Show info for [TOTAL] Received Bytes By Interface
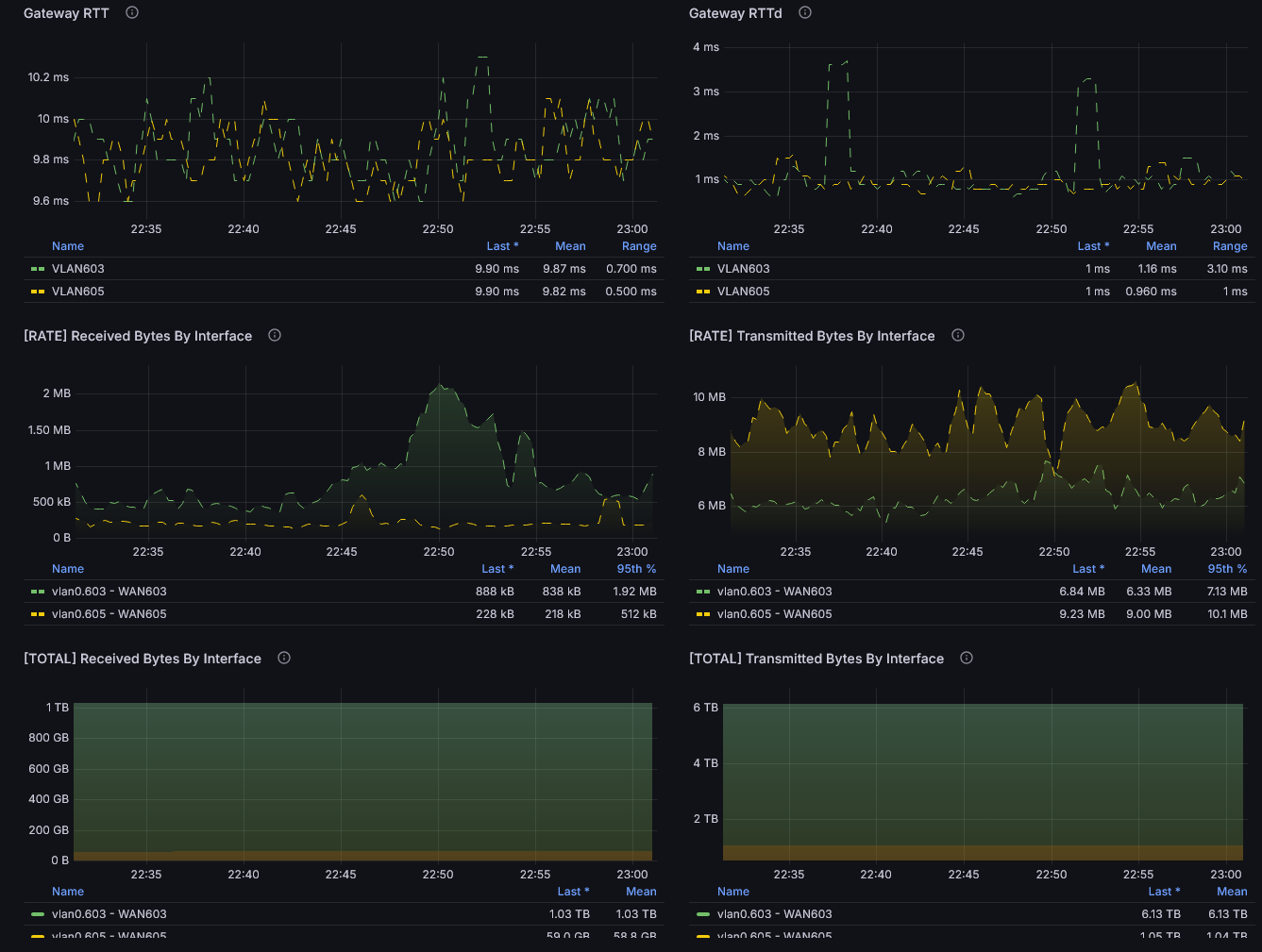The height and width of the screenshot is (952, 1262). pyautogui.click(x=284, y=659)
